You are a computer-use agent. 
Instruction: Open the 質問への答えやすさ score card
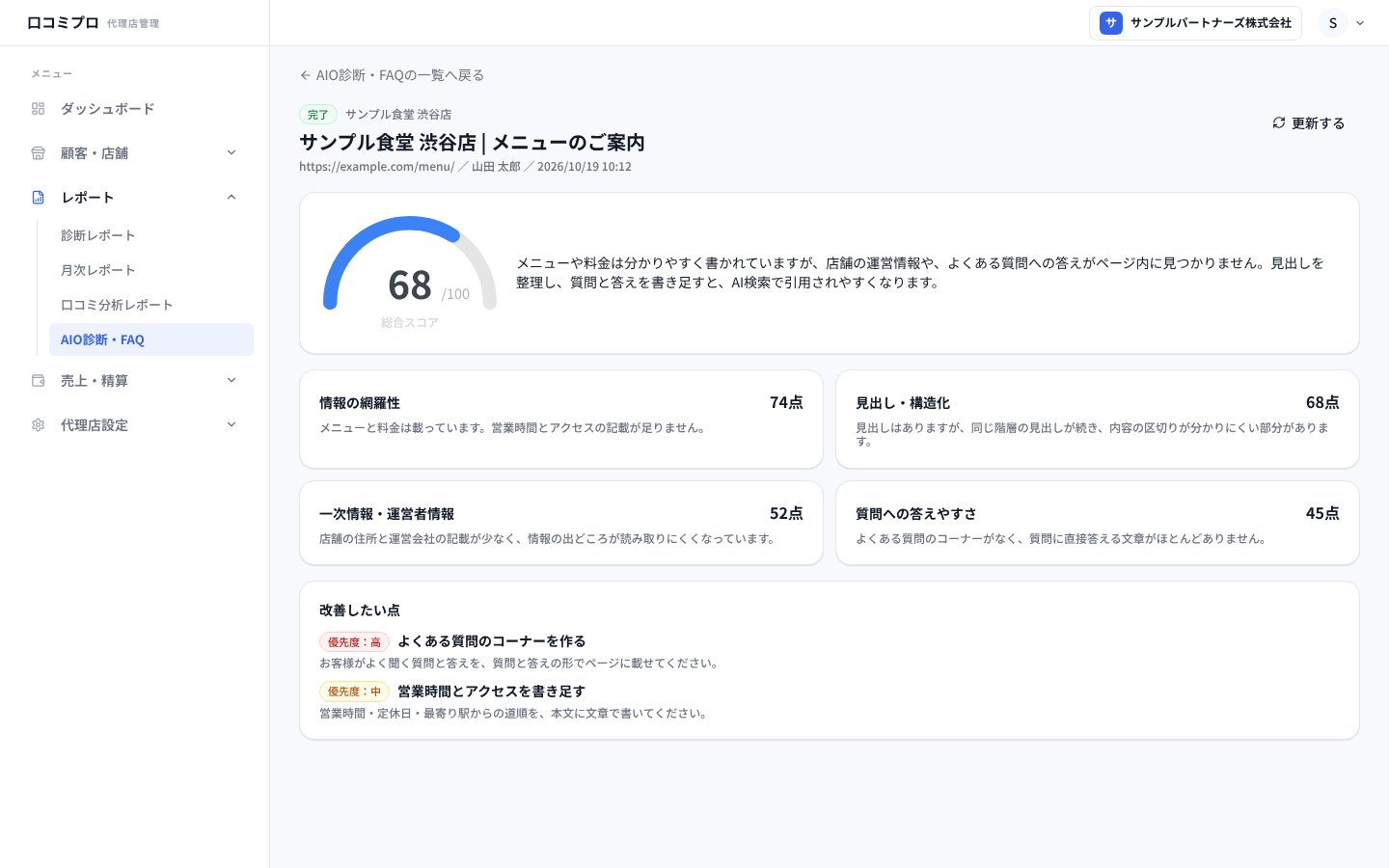pyautogui.click(x=1098, y=523)
